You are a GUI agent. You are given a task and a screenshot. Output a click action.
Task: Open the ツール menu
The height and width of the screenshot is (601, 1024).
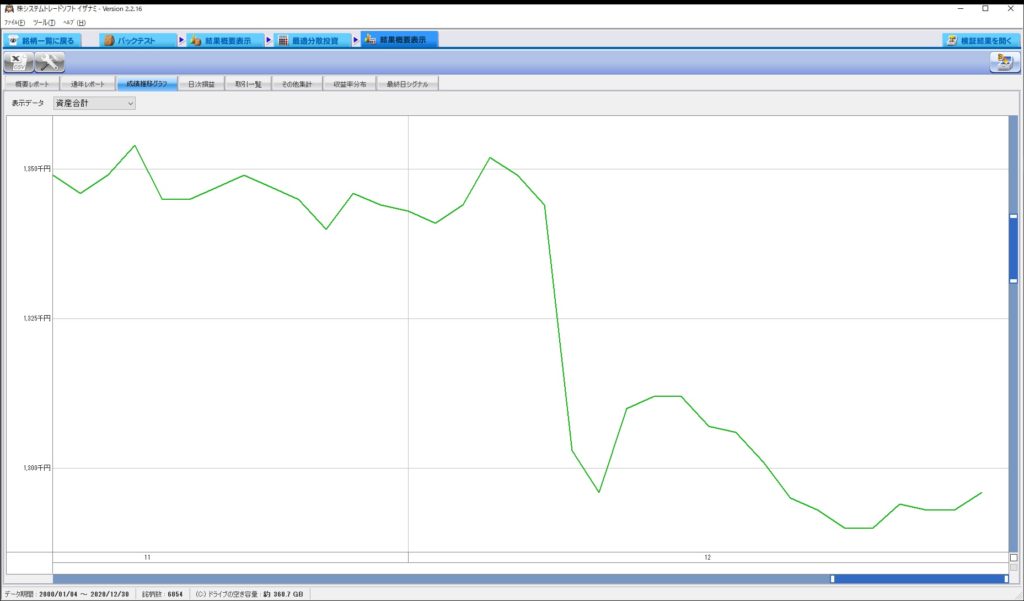[x=44, y=22]
